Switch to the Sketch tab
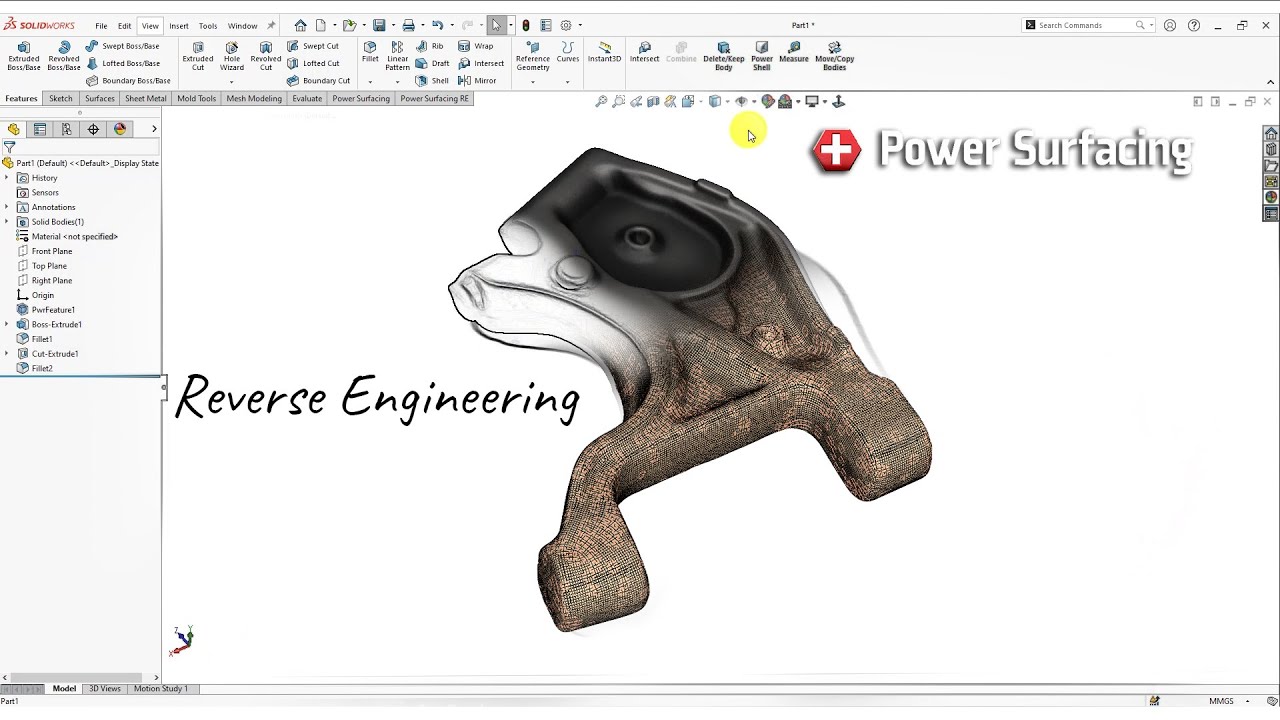The image size is (1280, 720). click(x=61, y=99)
